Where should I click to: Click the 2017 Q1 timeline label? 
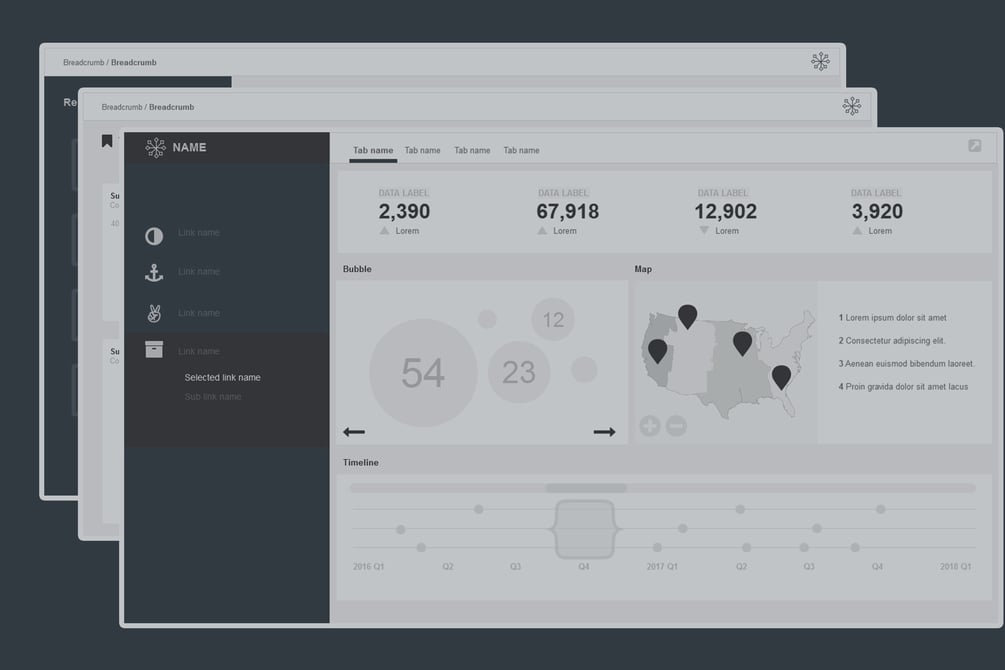pos(662,567)
